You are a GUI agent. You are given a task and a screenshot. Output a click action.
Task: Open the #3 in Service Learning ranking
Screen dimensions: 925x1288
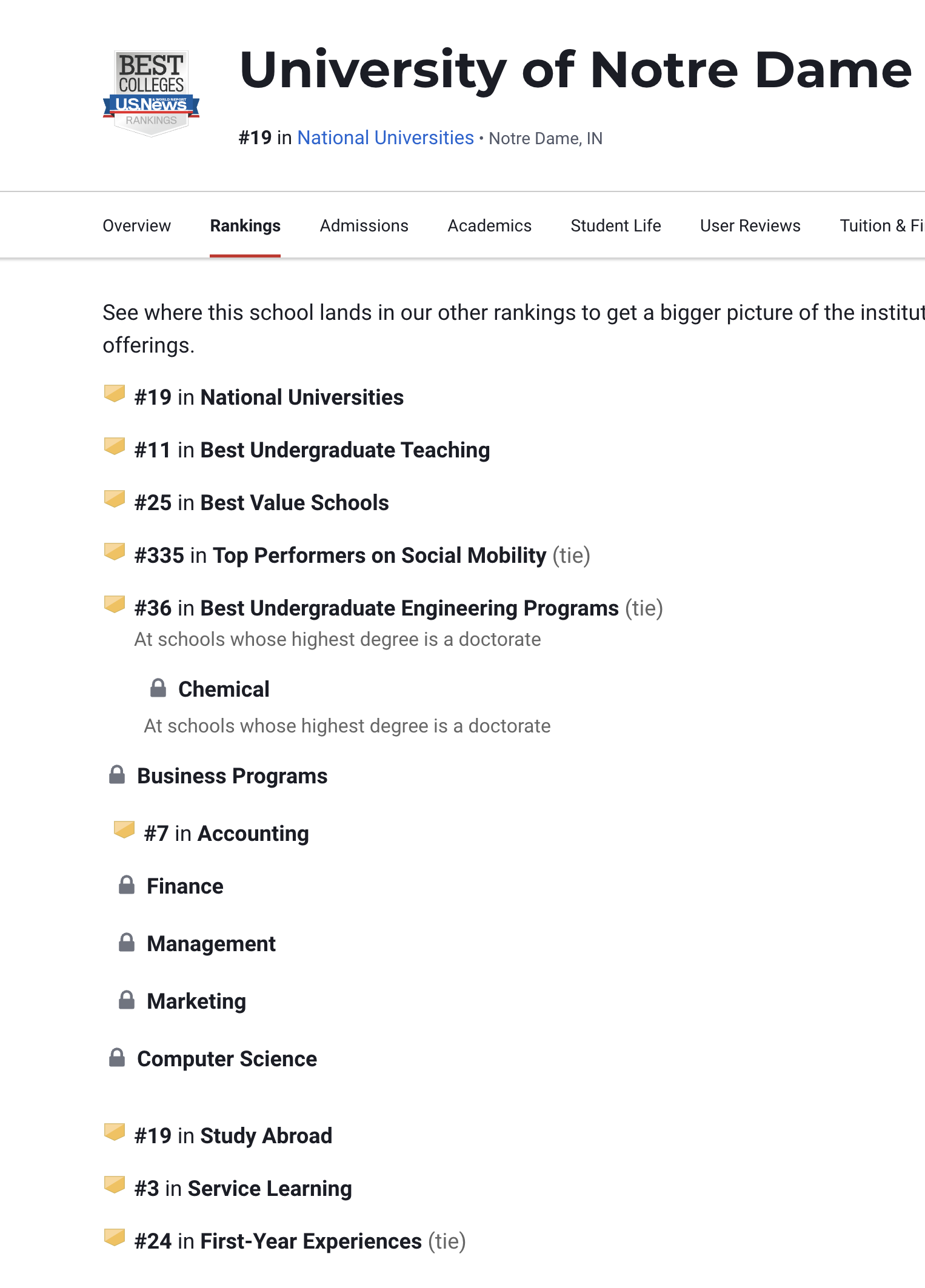click(243, 1189)
